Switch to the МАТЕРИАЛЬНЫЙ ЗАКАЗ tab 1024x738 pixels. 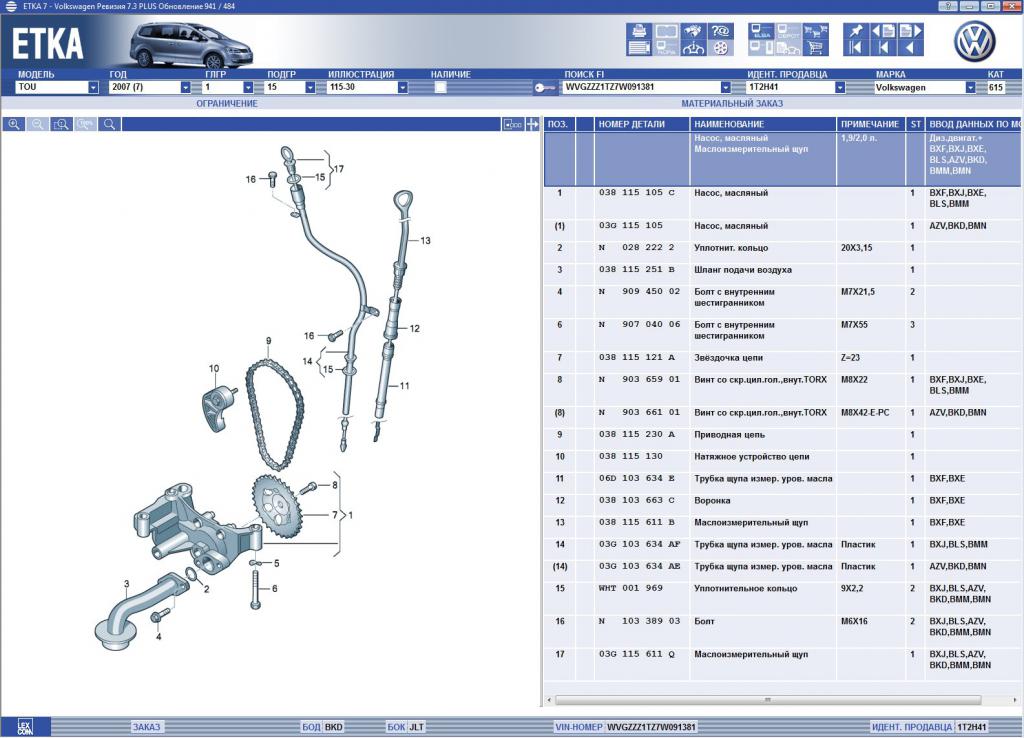(x=731, y=103)
